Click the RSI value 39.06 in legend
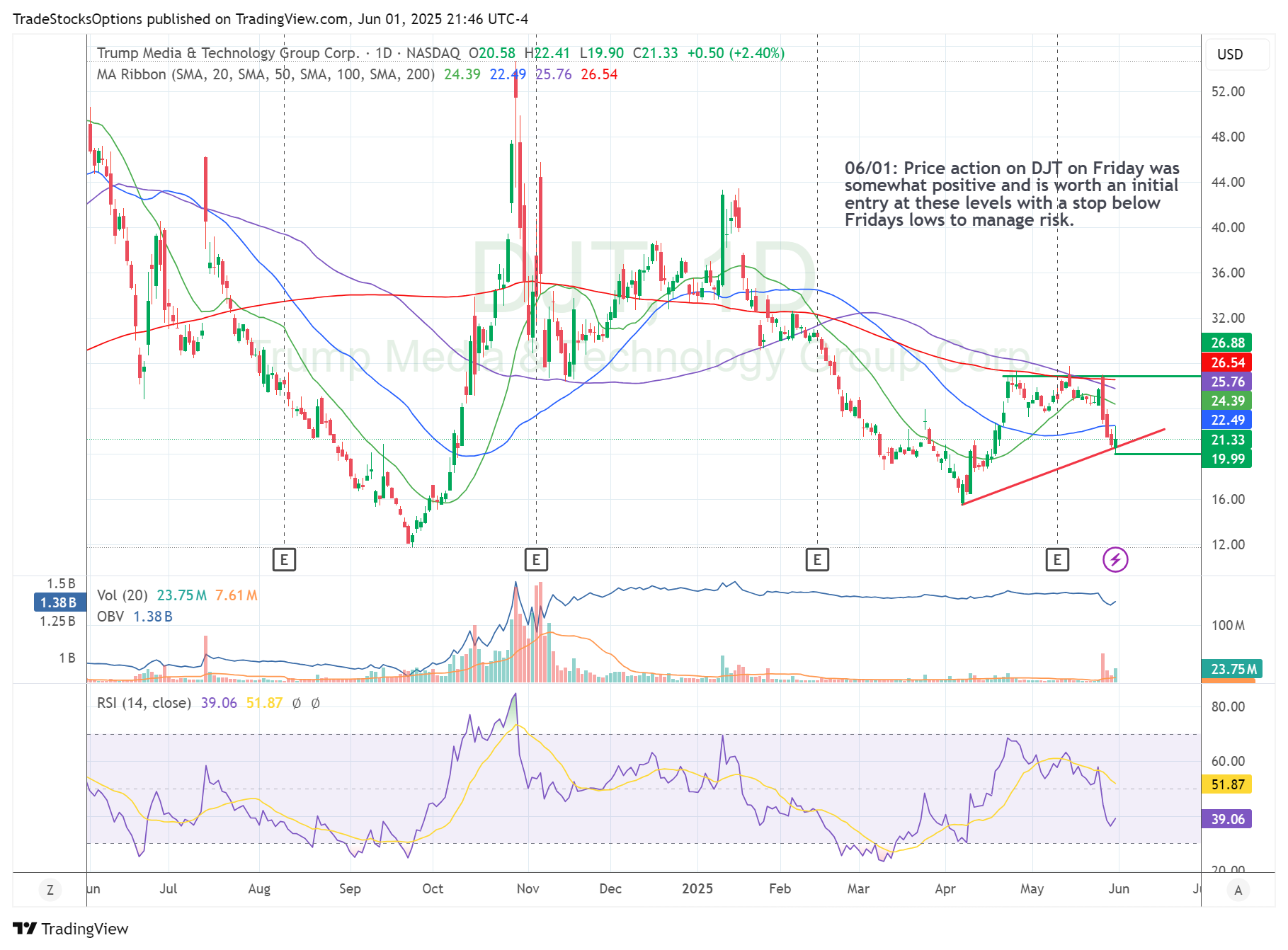Screen dimensions: 1288x950 [219, 703]
